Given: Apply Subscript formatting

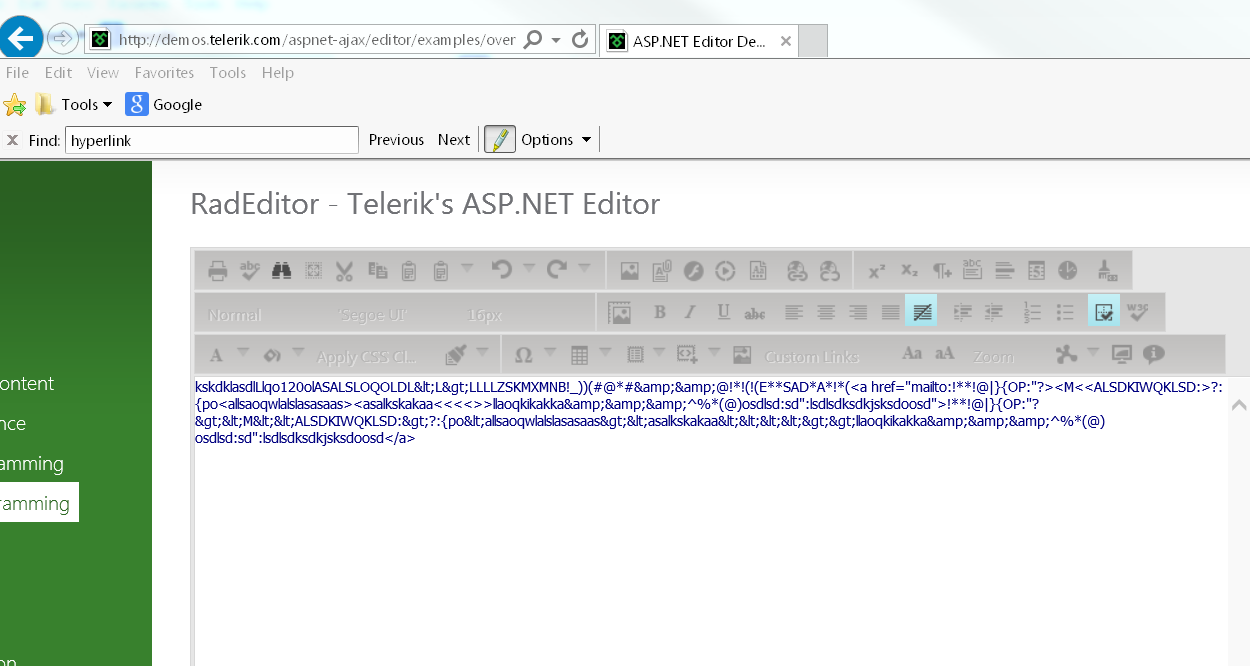Looking at the screenshot, I should point(909,270).
